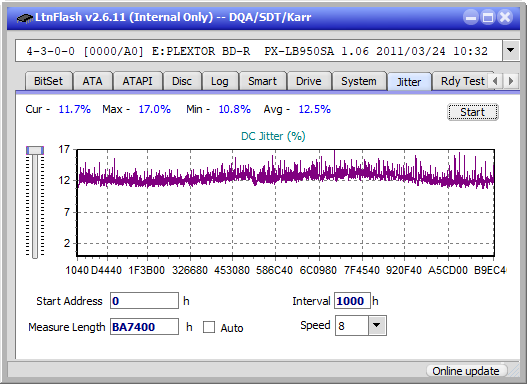
Task: Select the Interval value field
Action: (x=352, y=301)
